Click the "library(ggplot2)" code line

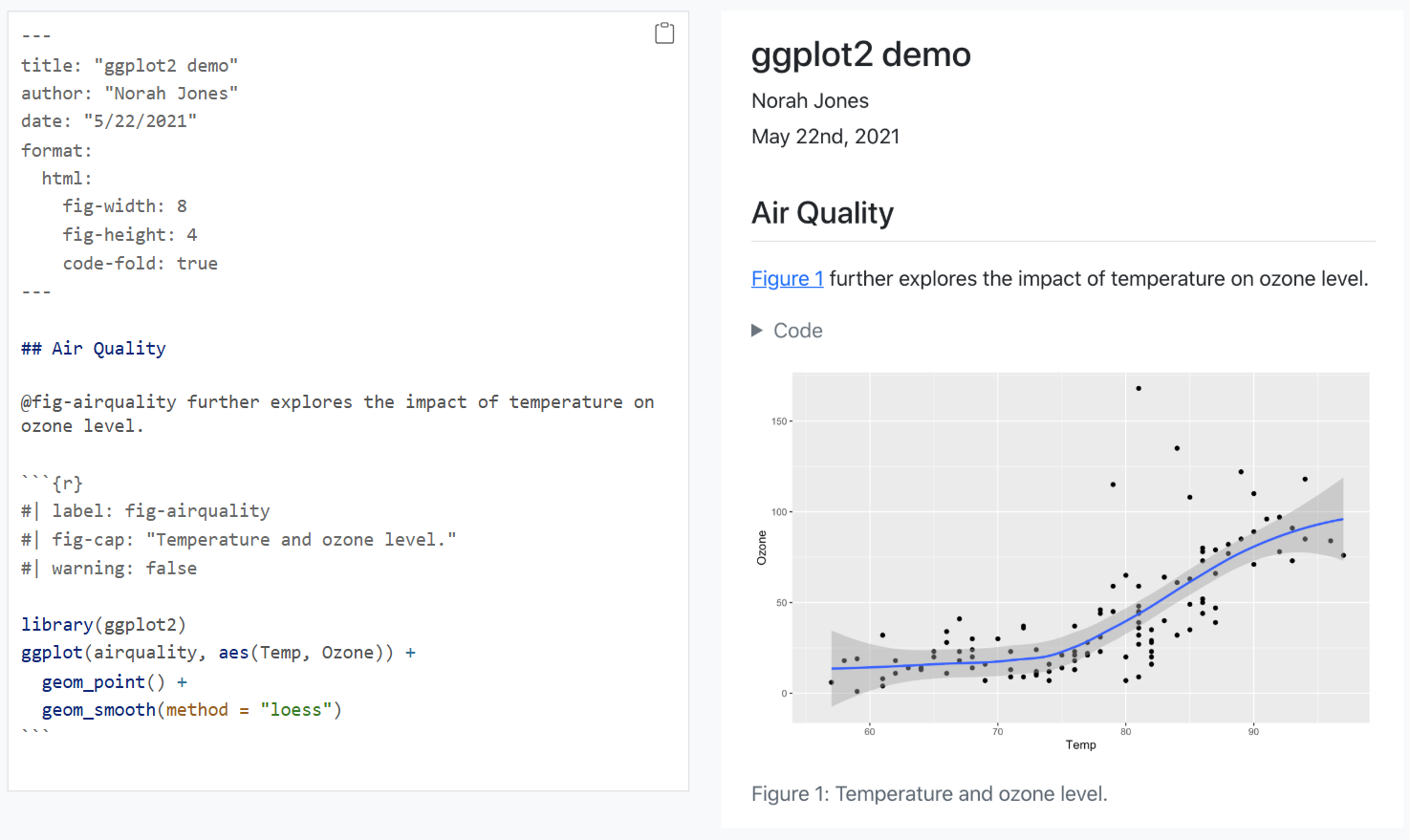pos(103,625)
